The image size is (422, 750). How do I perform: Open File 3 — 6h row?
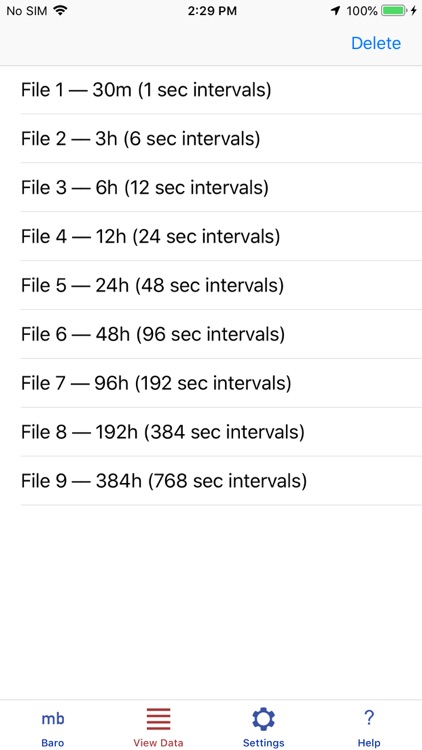(211, 188)
